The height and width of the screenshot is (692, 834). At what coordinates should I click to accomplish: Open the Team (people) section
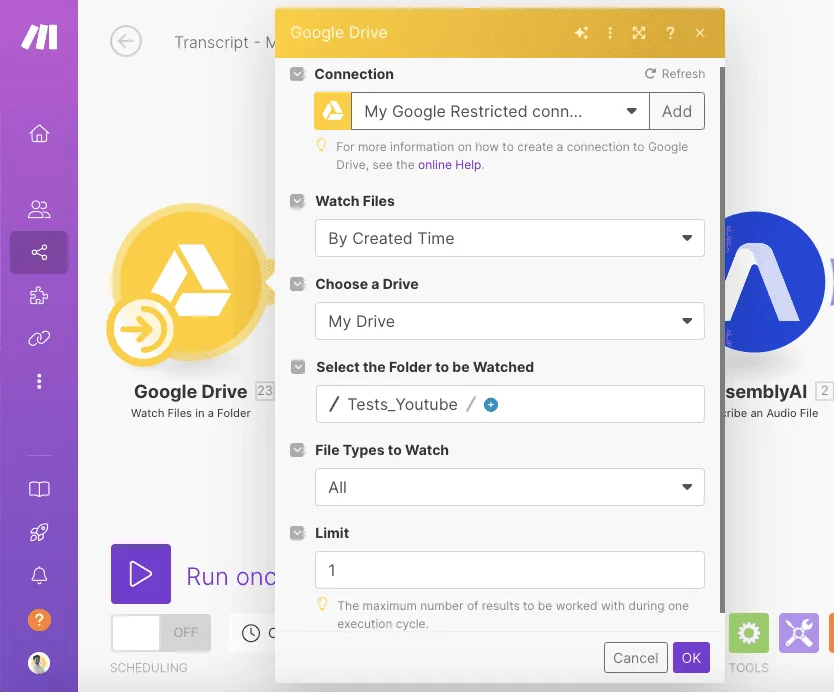click(x=39, y=210)
